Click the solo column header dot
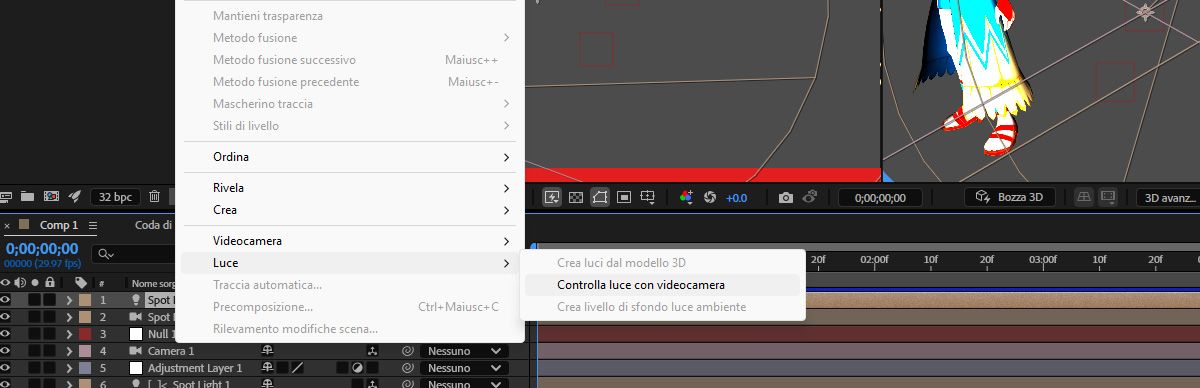Viewport: 1200px width, 388px height. pos(35,283)
